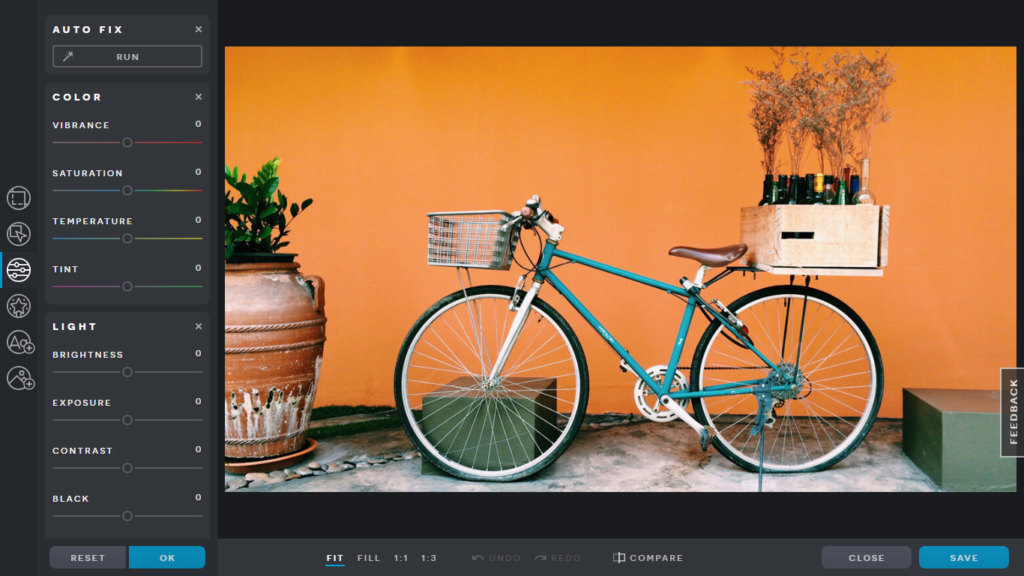Select the Fit view tab
The height and width of the screenshot is (576, 1024).
click(335, 558)
